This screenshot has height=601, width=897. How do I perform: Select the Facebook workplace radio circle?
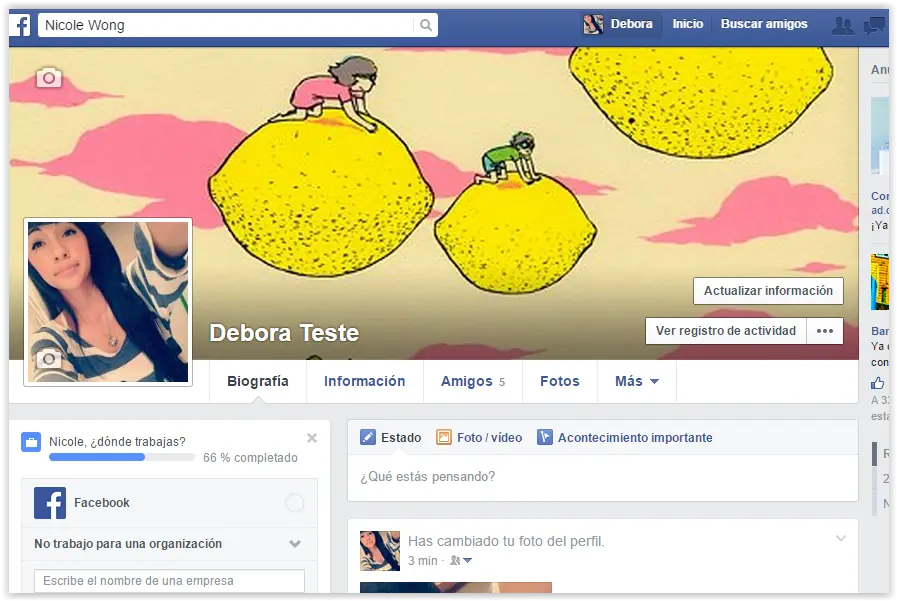pyautogui.click(x=295, y=503)
